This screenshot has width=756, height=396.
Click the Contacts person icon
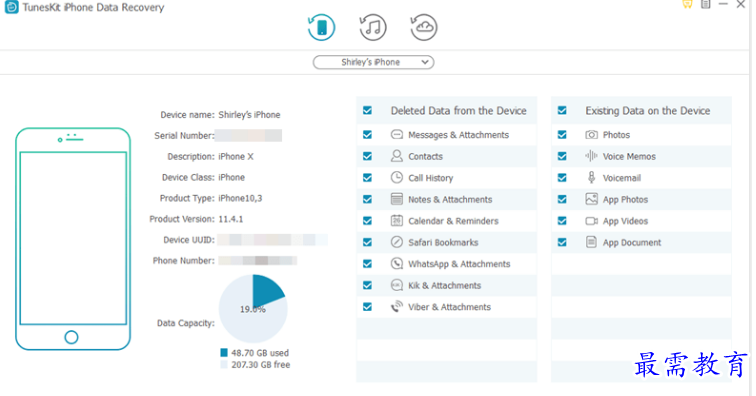[397, 156]
